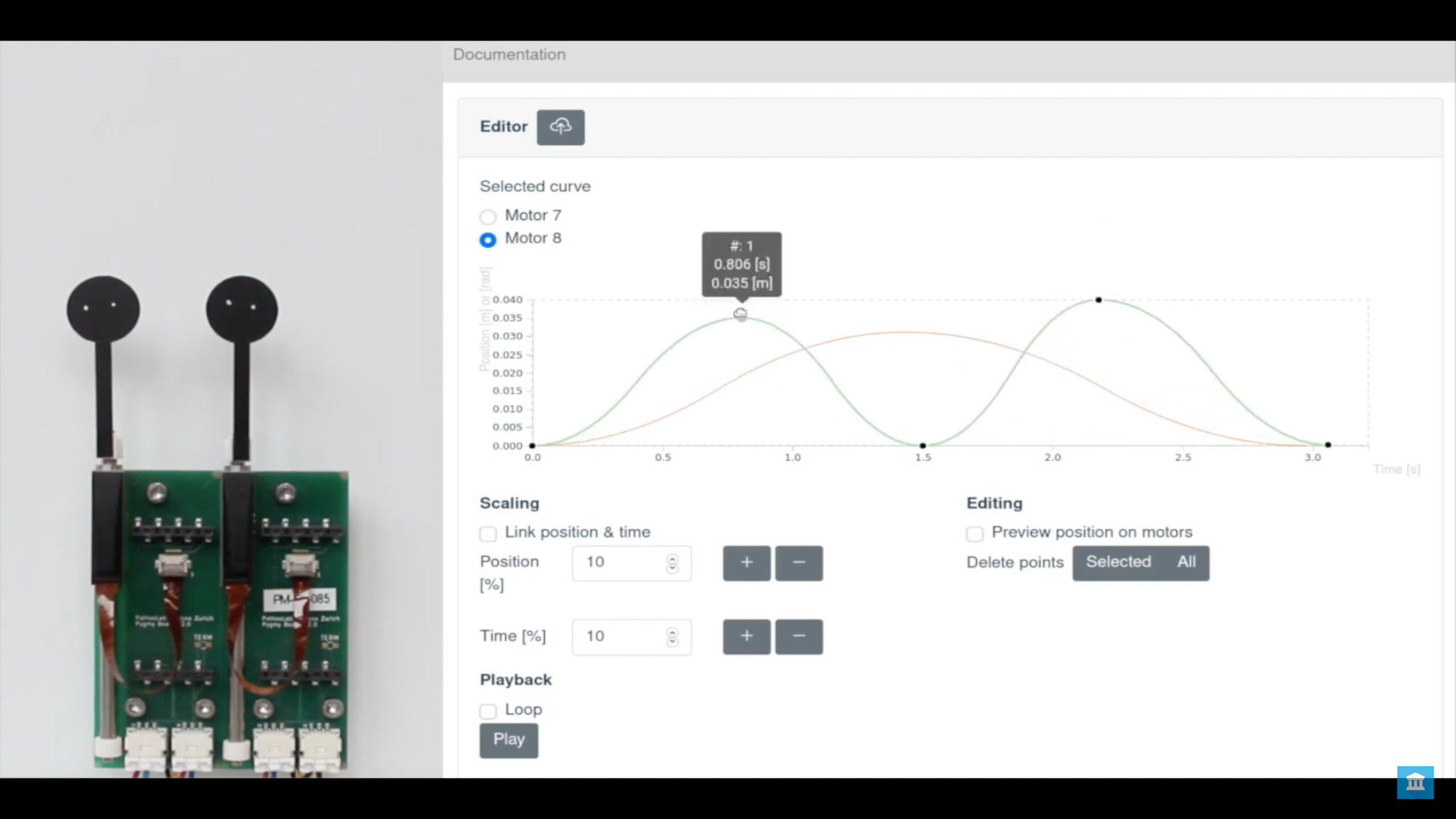Screen dimensions: 1456x819
Task: Open the Documentation section
Action: click(x=509, y=54)
